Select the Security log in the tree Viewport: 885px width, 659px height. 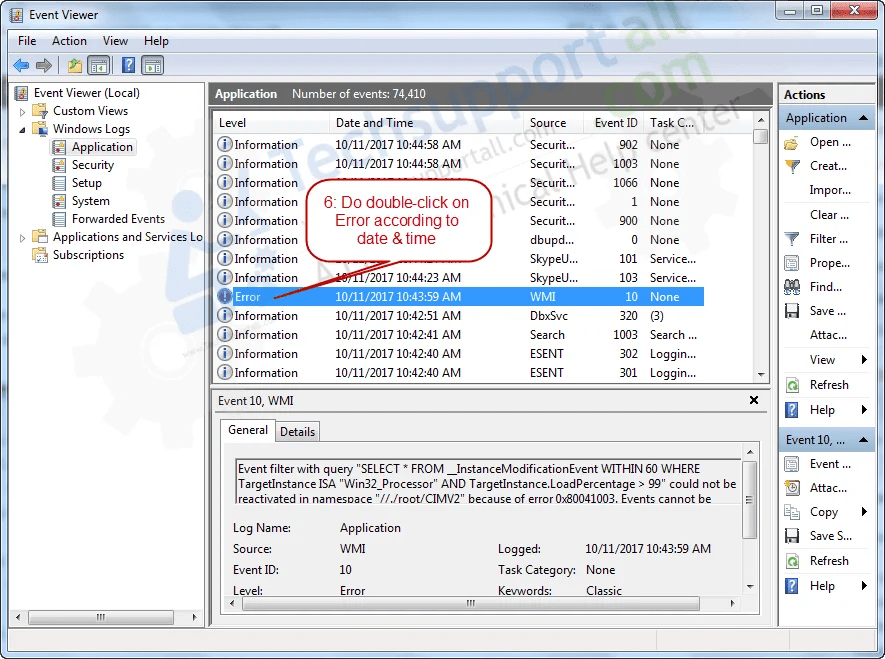[93, 165]
